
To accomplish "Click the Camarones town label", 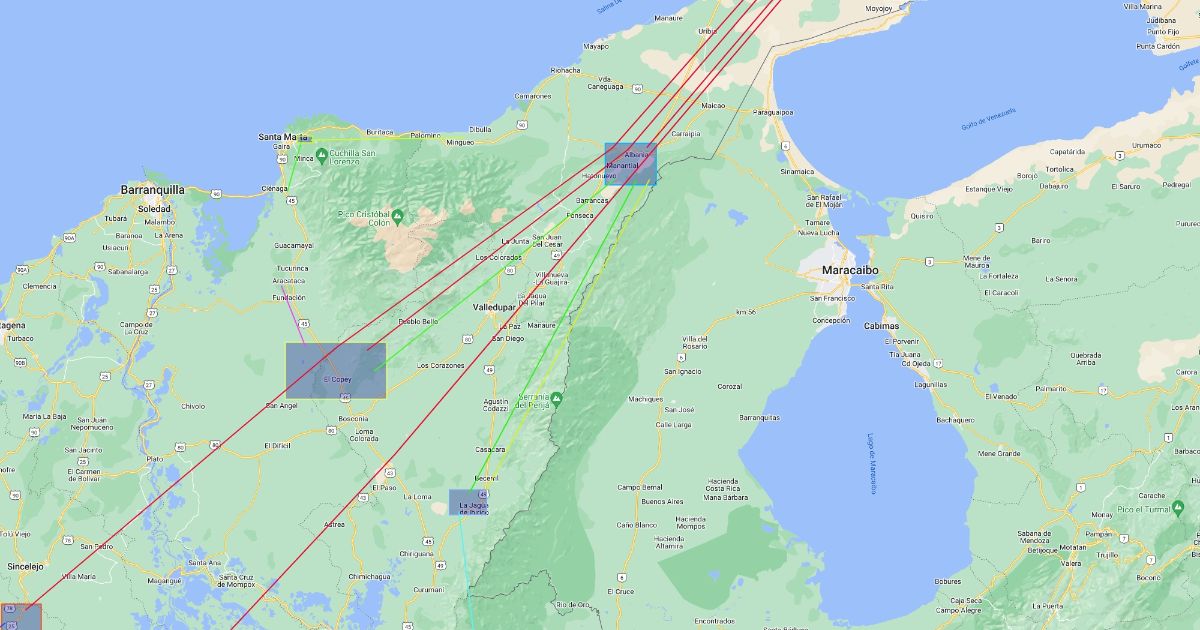I will pos(533,95).
